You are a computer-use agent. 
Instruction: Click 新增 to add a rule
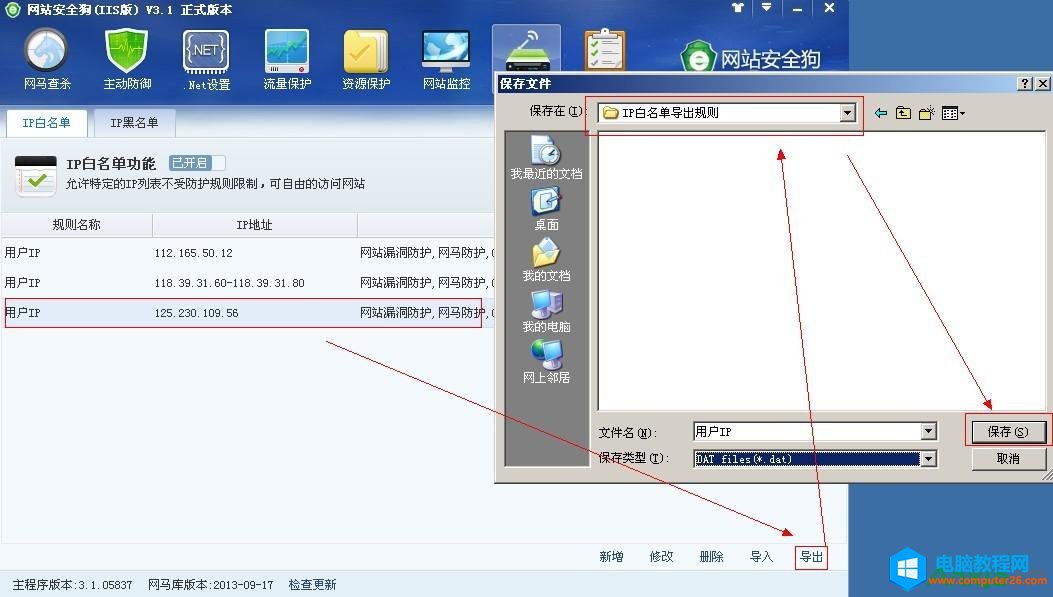coord(611,557)
